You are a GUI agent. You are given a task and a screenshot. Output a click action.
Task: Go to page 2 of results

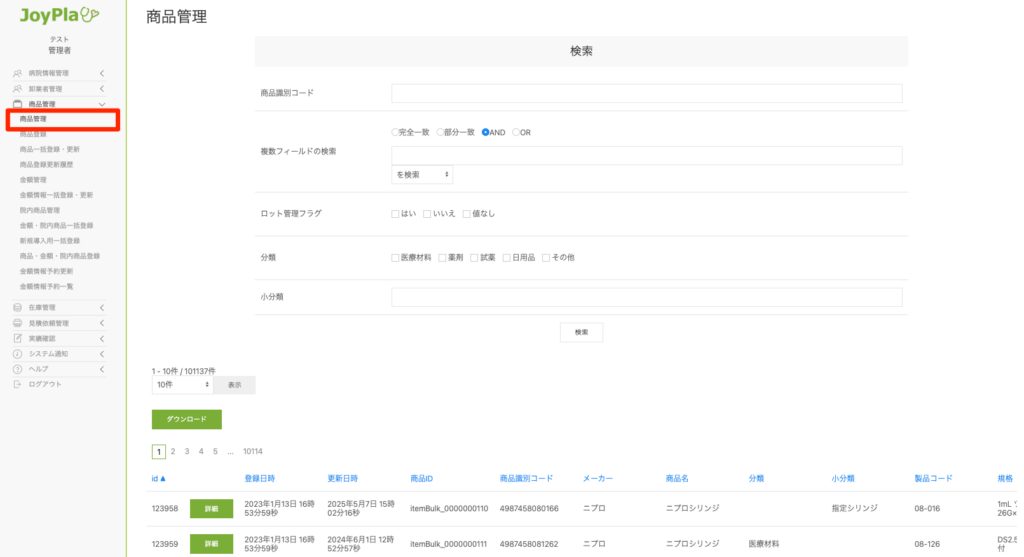pyautogui.click(x=173, y=451)
